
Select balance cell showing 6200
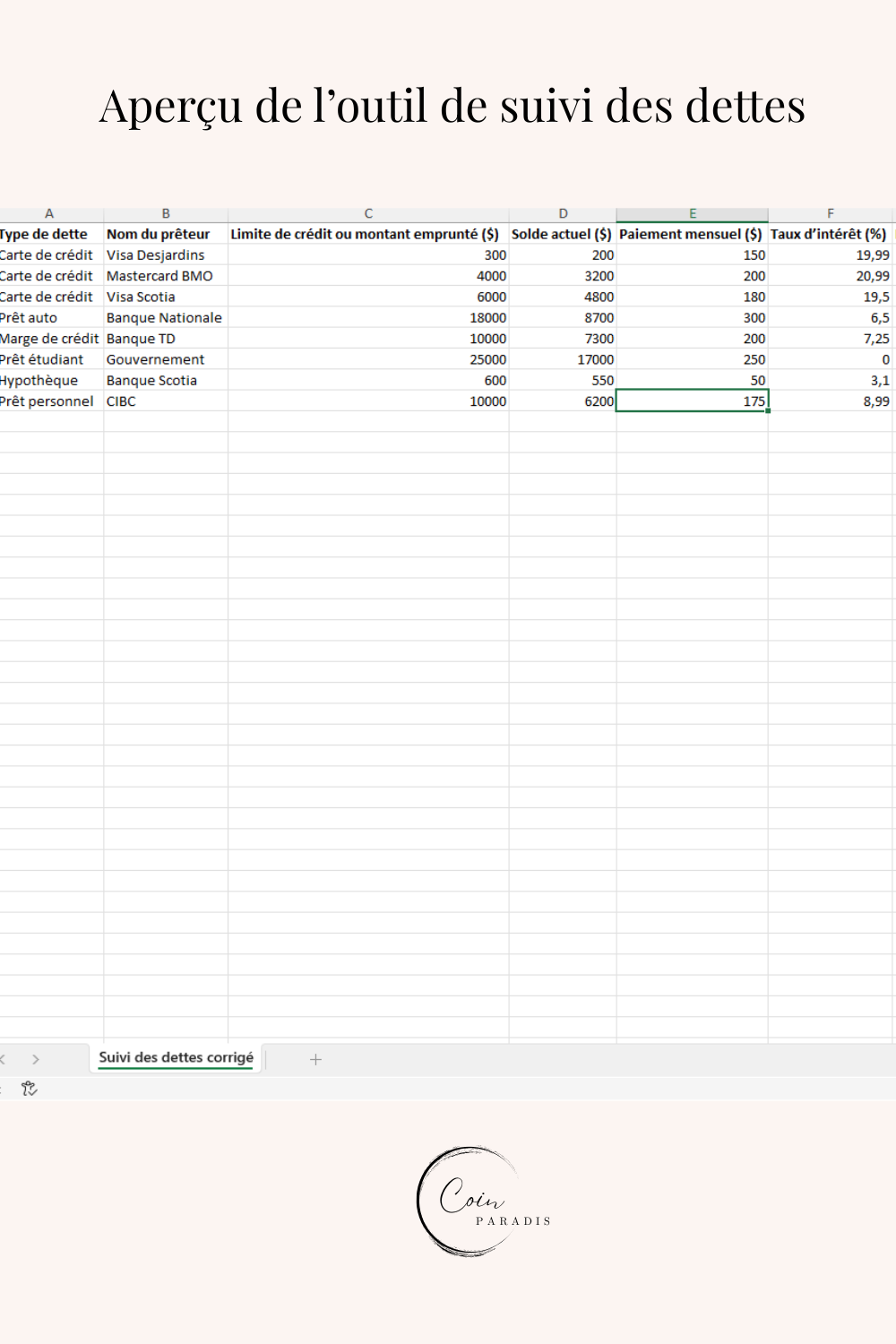click(x=563, y=401)
